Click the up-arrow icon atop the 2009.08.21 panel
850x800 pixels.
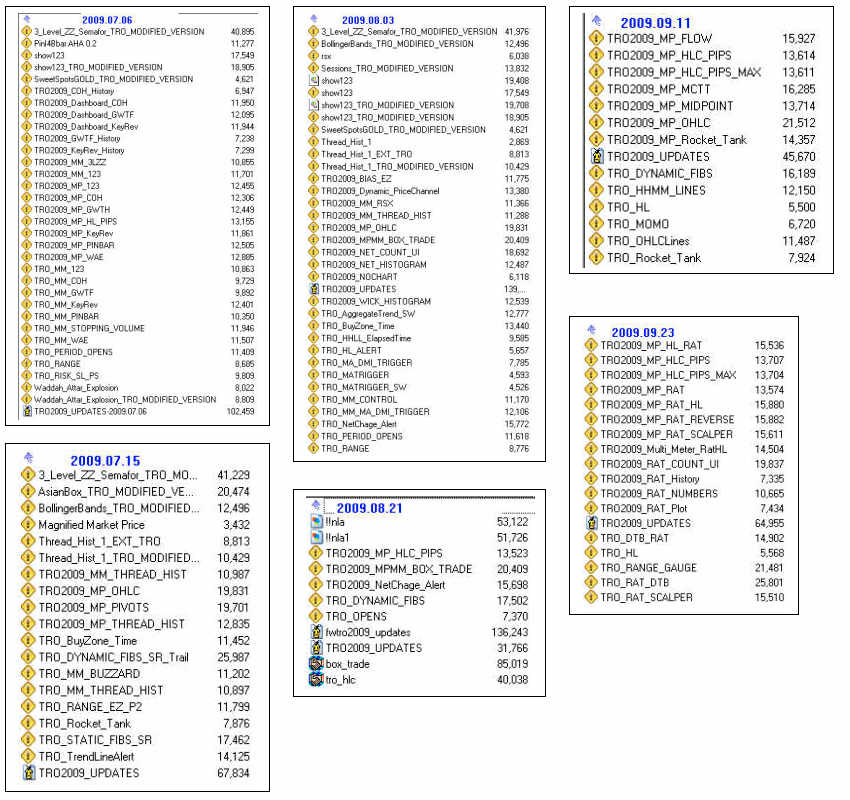[315, 504]
